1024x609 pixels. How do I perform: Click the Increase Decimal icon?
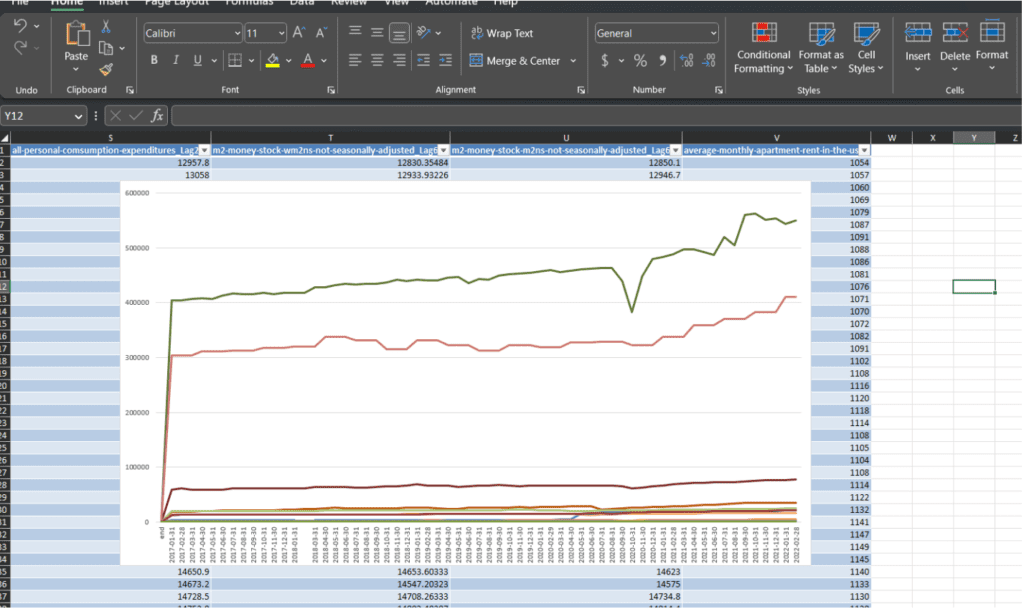[686, 61]
